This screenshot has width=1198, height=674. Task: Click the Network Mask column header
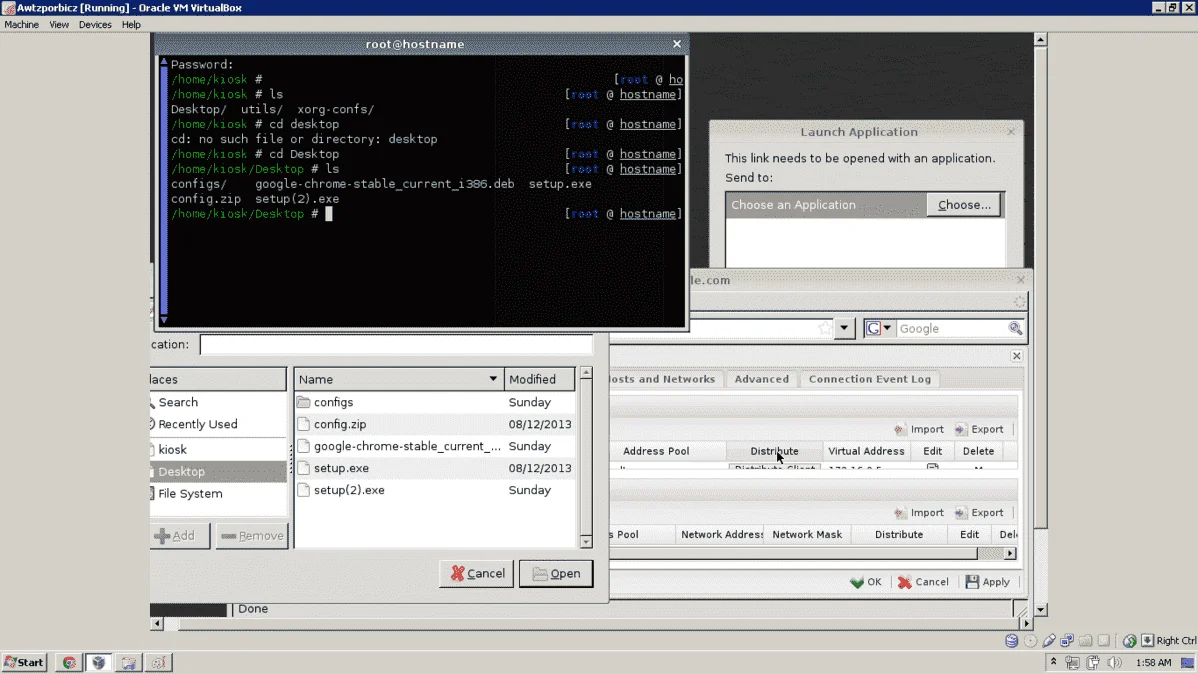tap(807, 534)
